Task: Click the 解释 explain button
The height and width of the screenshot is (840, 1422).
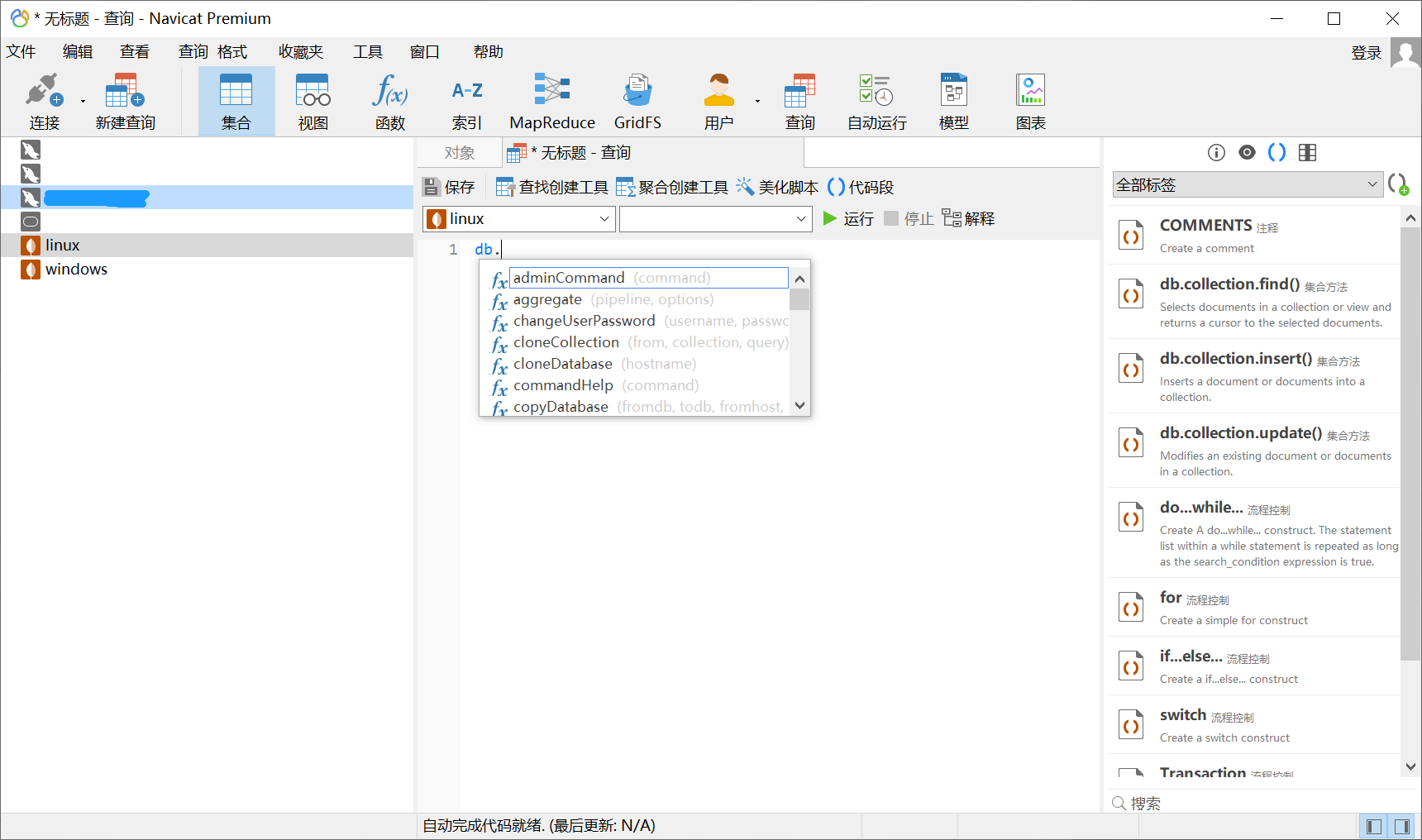Action: 968,219
